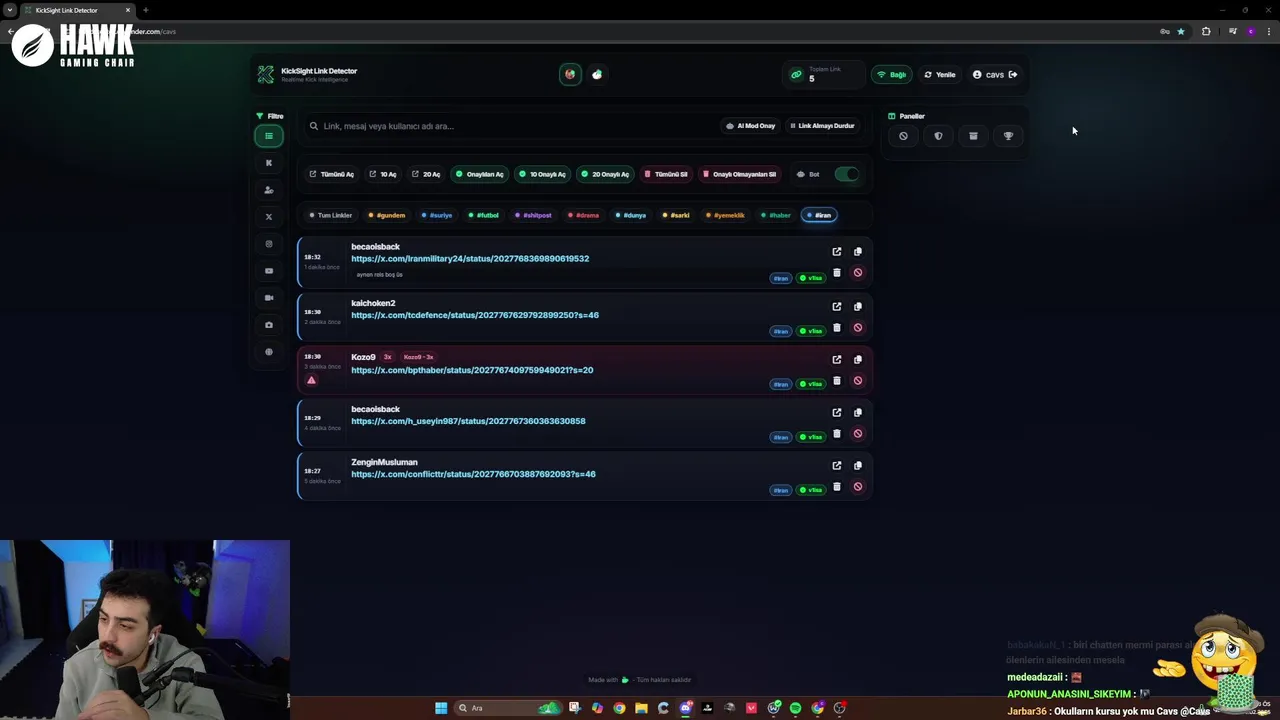Screen dimensions: 1280x720
Task: Click the 10 Aç button
Action: coord(383,174)
